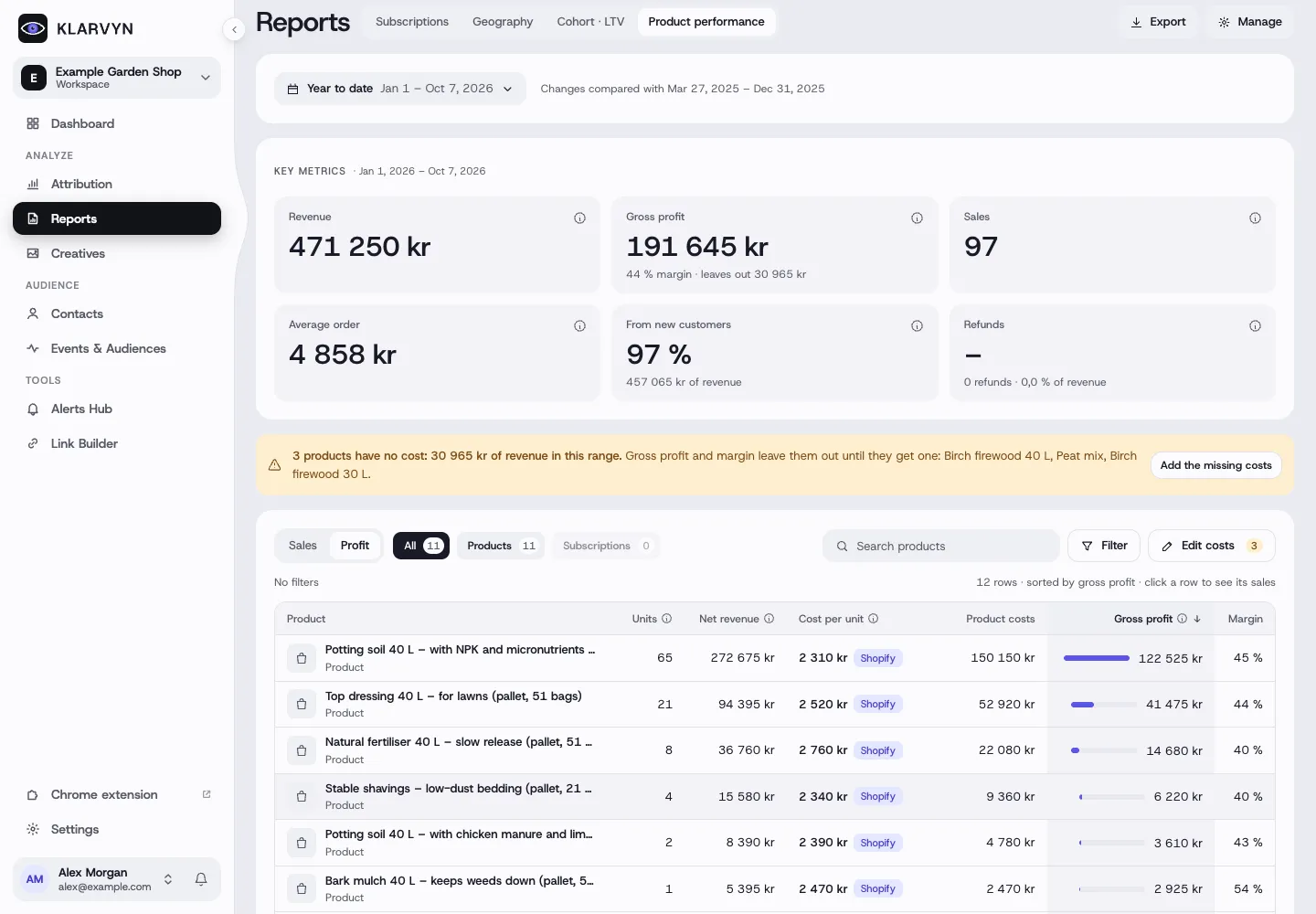Open the Manage menu
1316x914 pixels.
coord(1249,22)
